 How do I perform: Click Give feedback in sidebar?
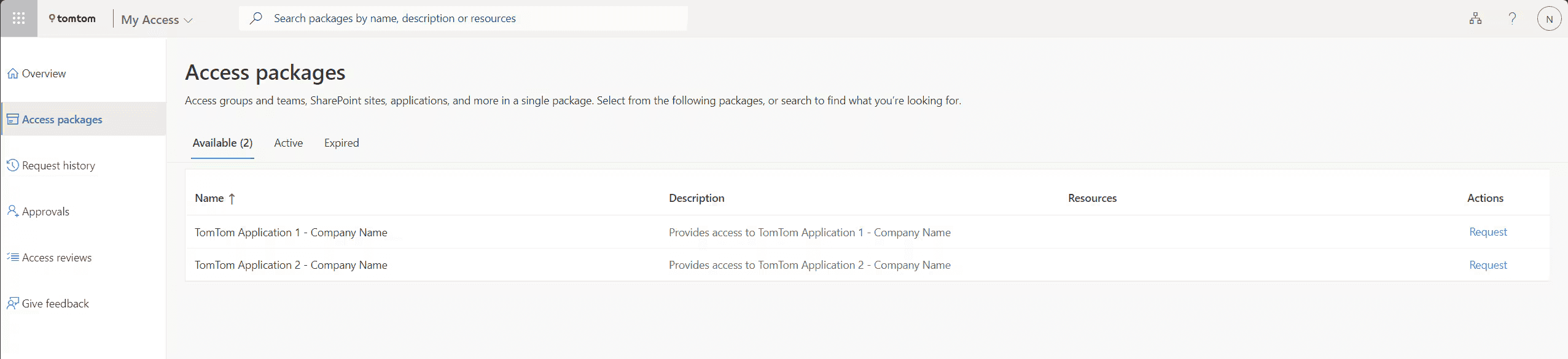tap(55, 304)
